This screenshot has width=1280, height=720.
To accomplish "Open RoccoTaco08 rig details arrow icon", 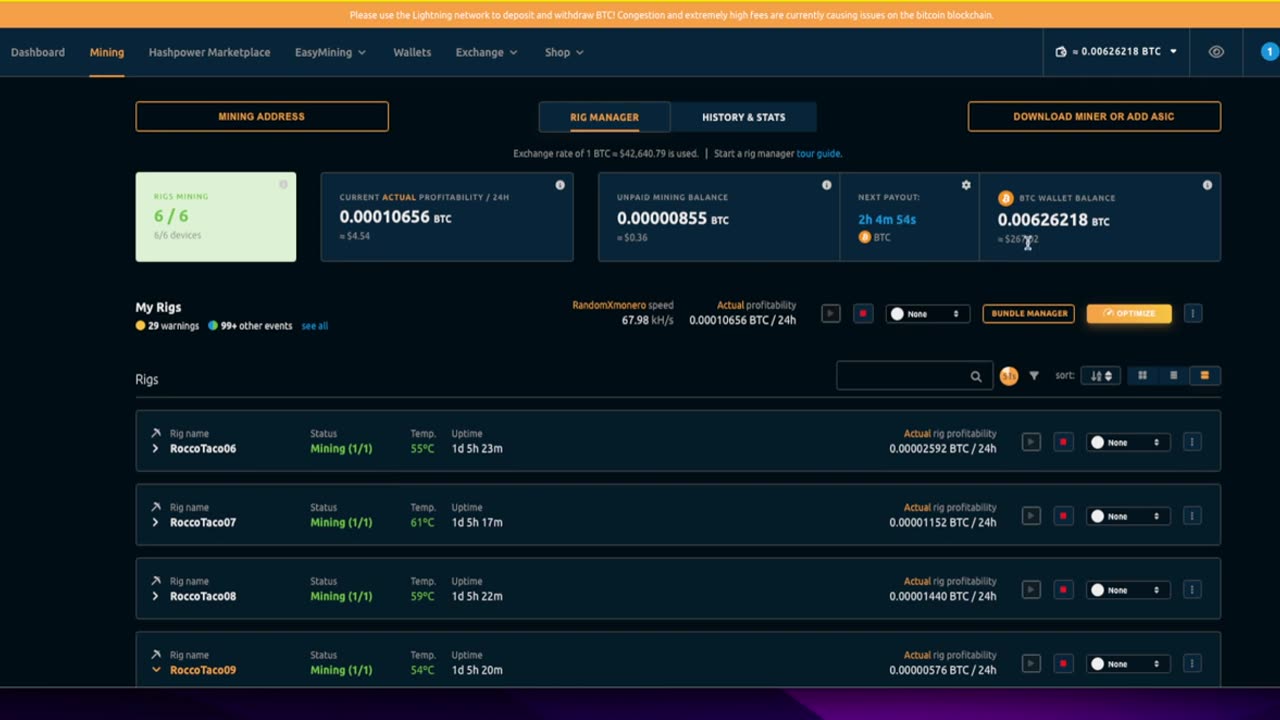I will [156, 582].
